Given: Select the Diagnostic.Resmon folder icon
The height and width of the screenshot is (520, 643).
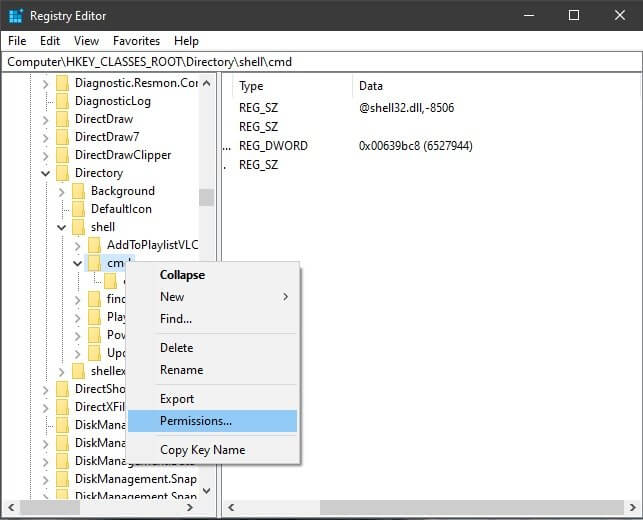Looking at the screenshot, I should pyautogui.click(x=62, y=83).
